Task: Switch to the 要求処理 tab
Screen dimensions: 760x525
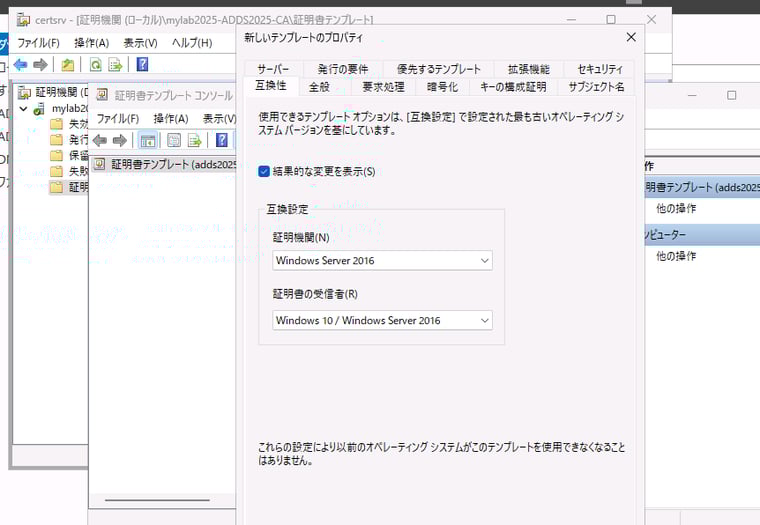Action: 383,87
